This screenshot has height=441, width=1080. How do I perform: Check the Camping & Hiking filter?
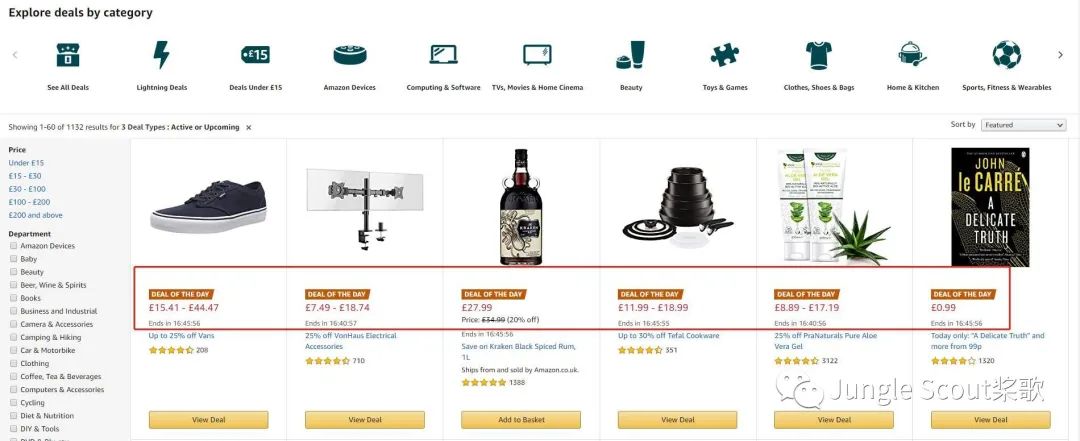pyautogui.click(x=13, y=338)
